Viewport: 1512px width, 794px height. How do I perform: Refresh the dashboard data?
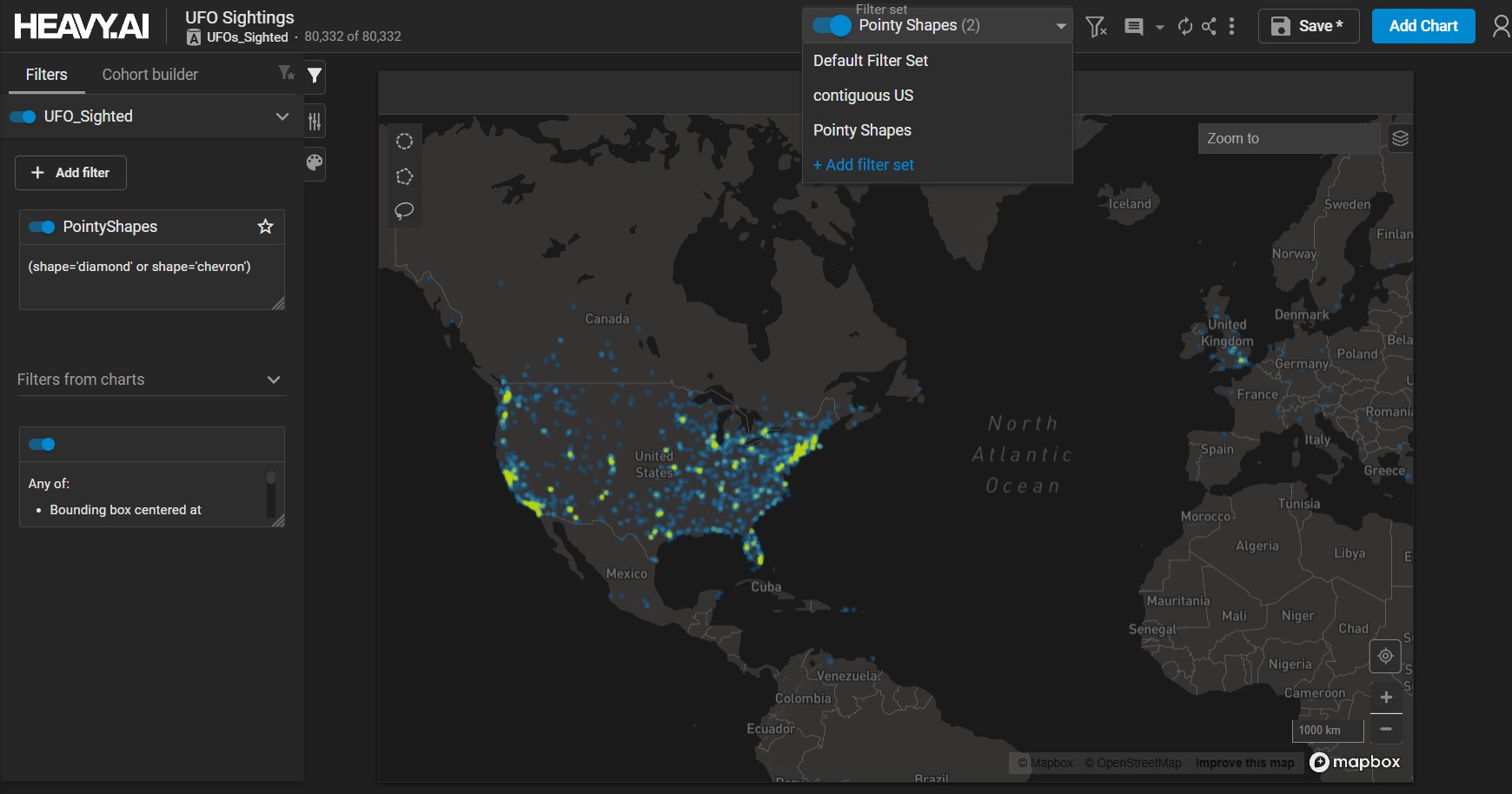[1184, 27]
